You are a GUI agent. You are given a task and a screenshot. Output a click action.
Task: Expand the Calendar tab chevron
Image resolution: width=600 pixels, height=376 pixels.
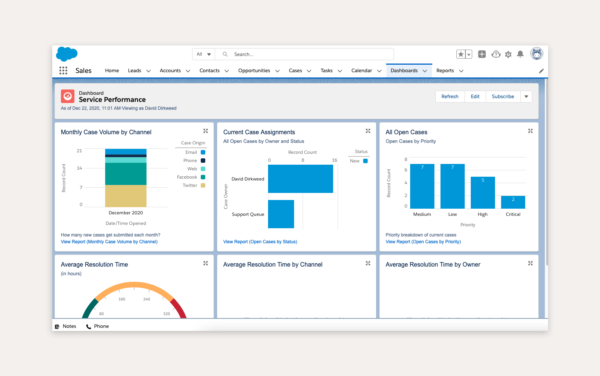[379, 71]
